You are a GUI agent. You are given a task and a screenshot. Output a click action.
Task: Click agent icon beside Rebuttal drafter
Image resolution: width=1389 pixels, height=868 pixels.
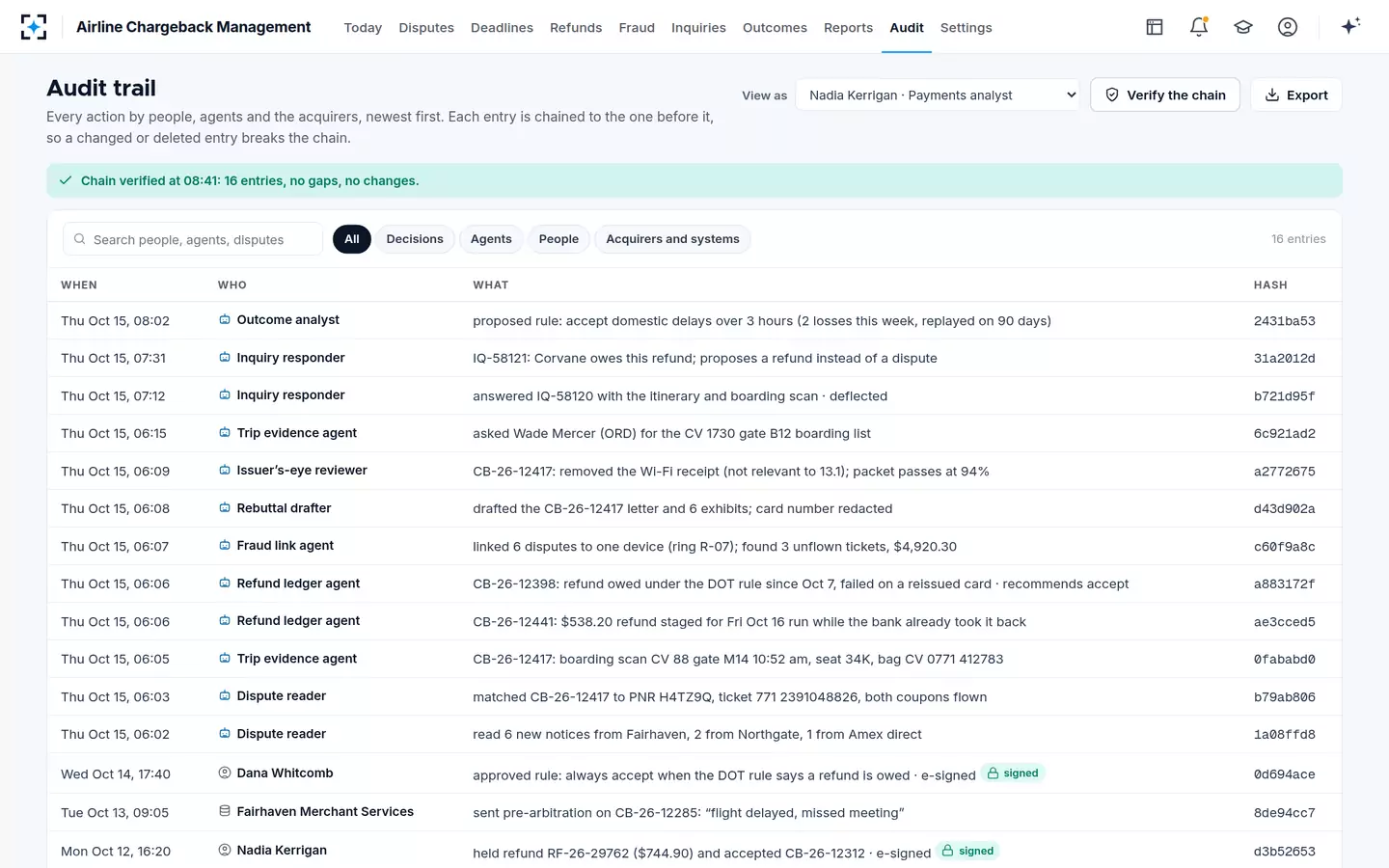225,508
